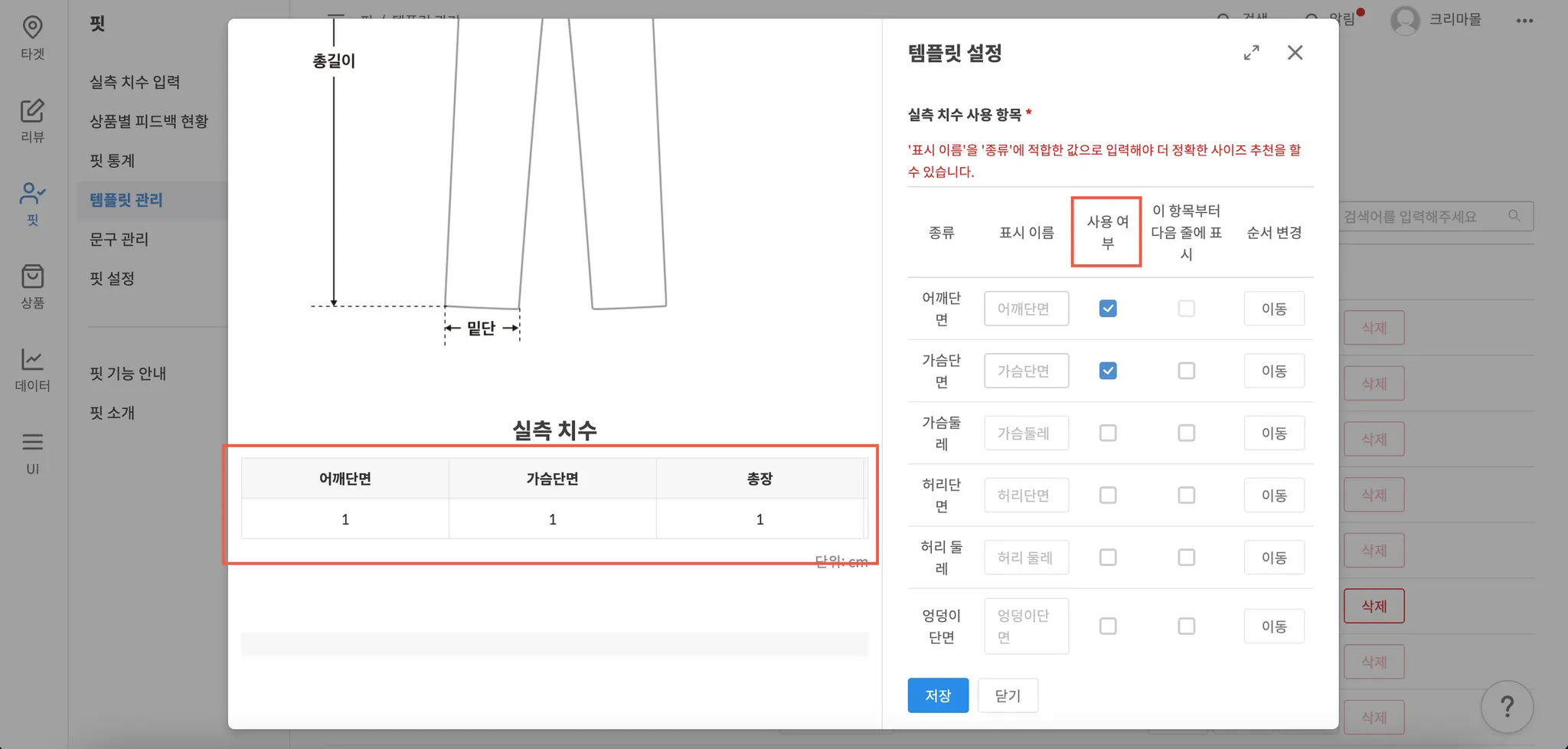Click the blue 저장 button

coord(938,695)
